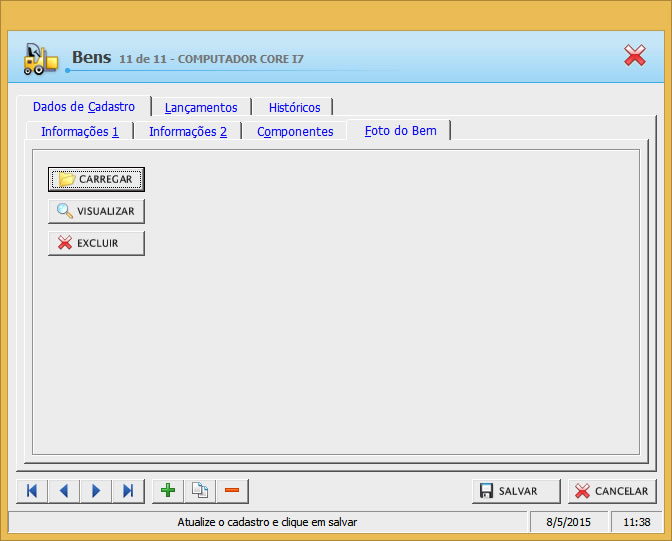Select the Foto do Bem subtab
This screenshot has height=541, width=672.
click(400, 131)
